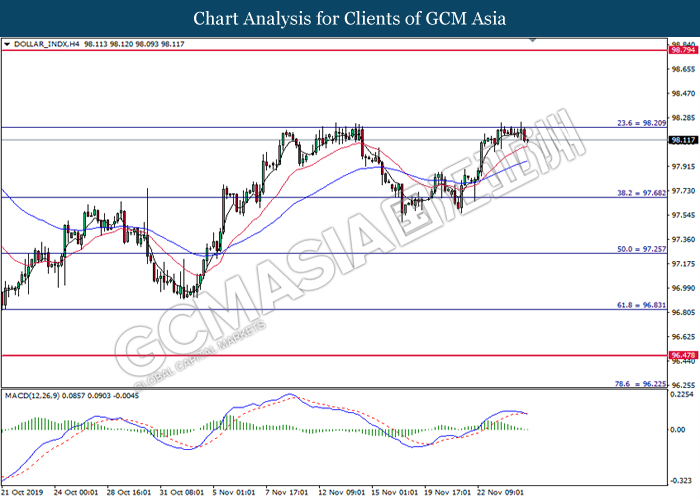This screenshot has height=500, width=700.
Task: Select the red 96.478 price label
Action: coord(682,355)
